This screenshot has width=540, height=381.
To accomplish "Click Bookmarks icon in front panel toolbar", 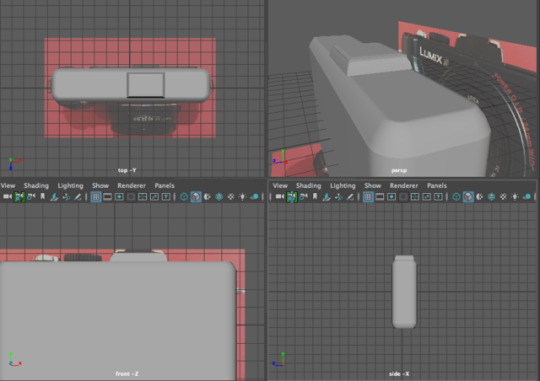I will [42, 196].
